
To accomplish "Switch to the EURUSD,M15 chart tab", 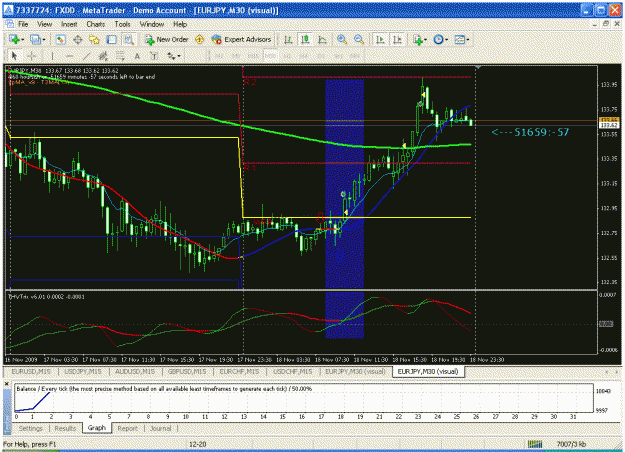I will (31, 371).
